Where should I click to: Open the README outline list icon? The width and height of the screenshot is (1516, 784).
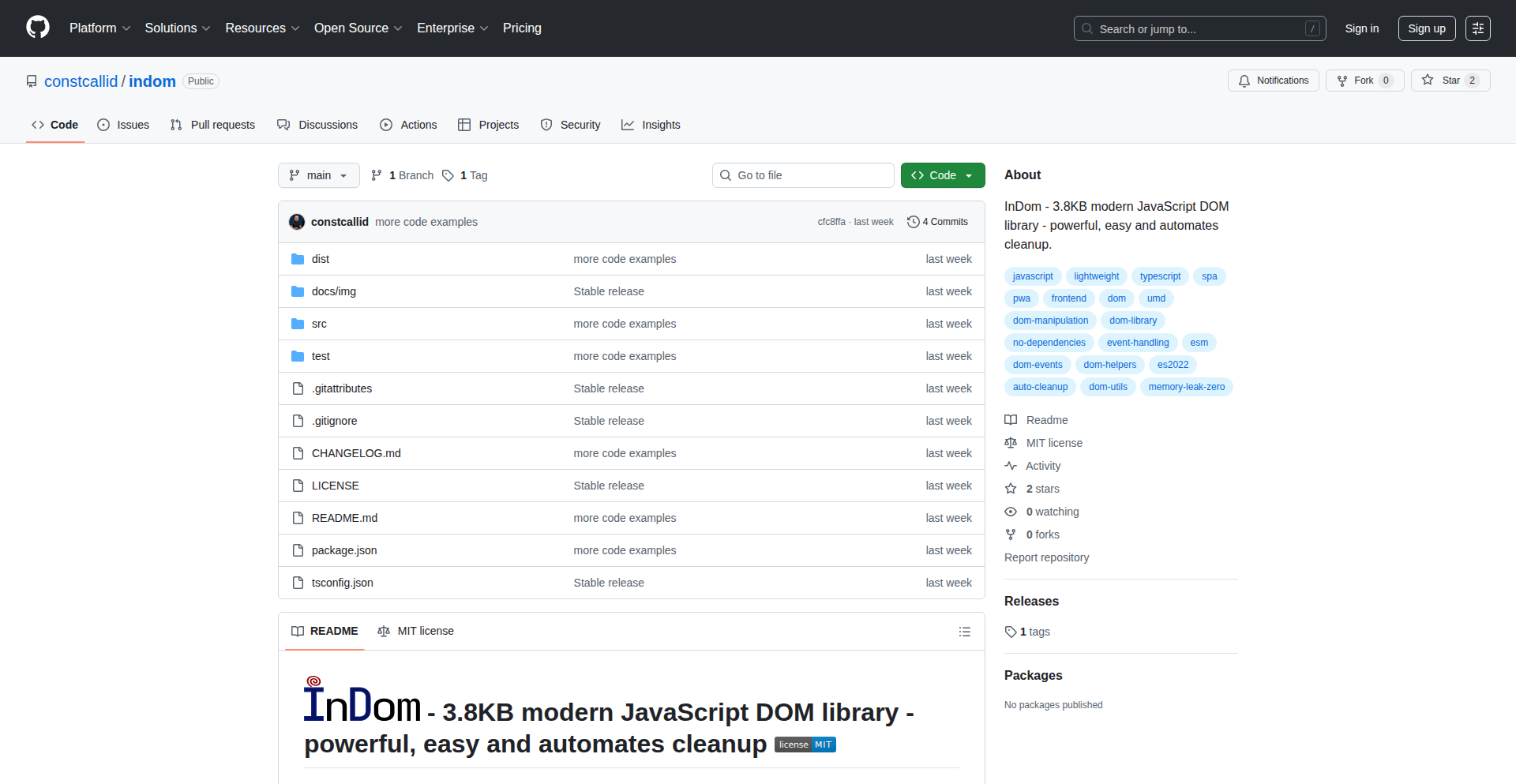(964, 632)
